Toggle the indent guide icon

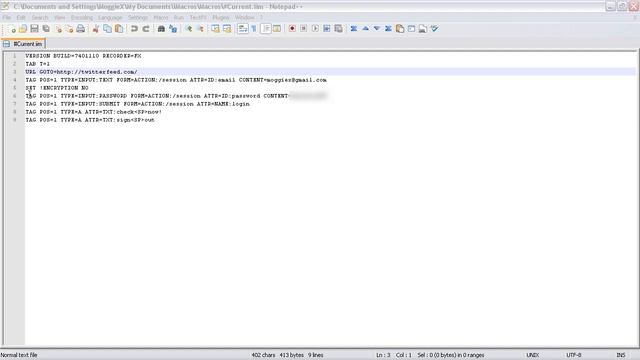point(266,29)
